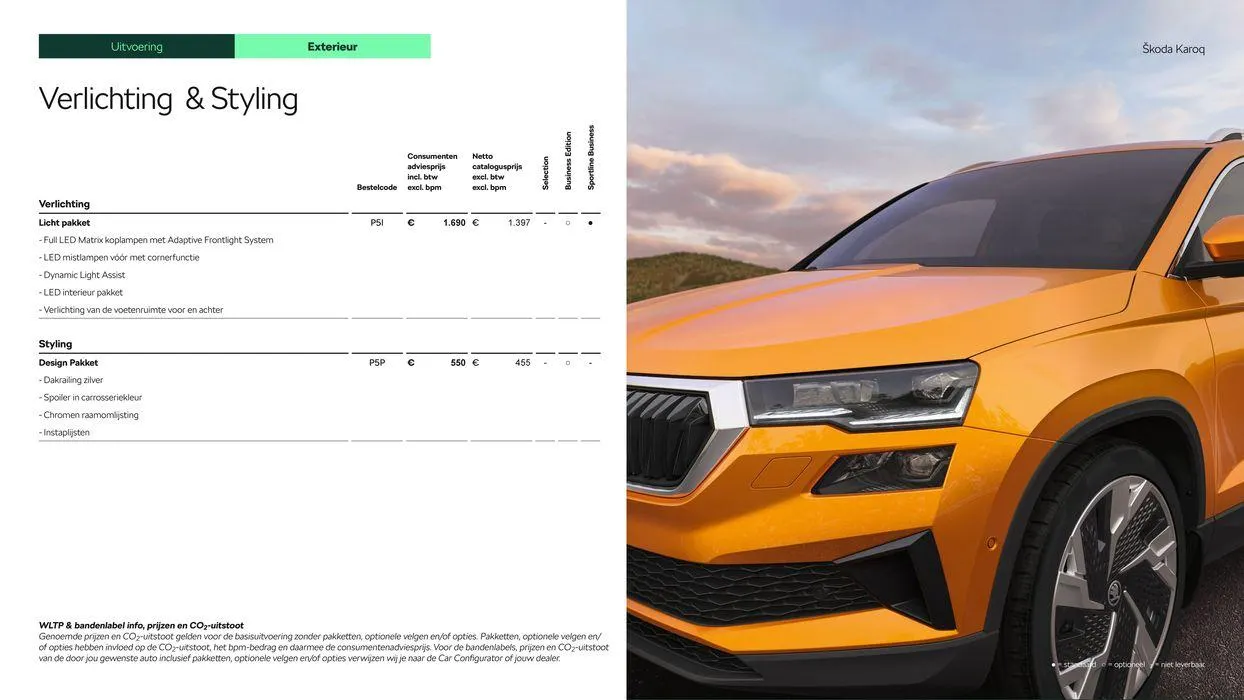Switch to the Uitvoering tab

coord(136,45)
